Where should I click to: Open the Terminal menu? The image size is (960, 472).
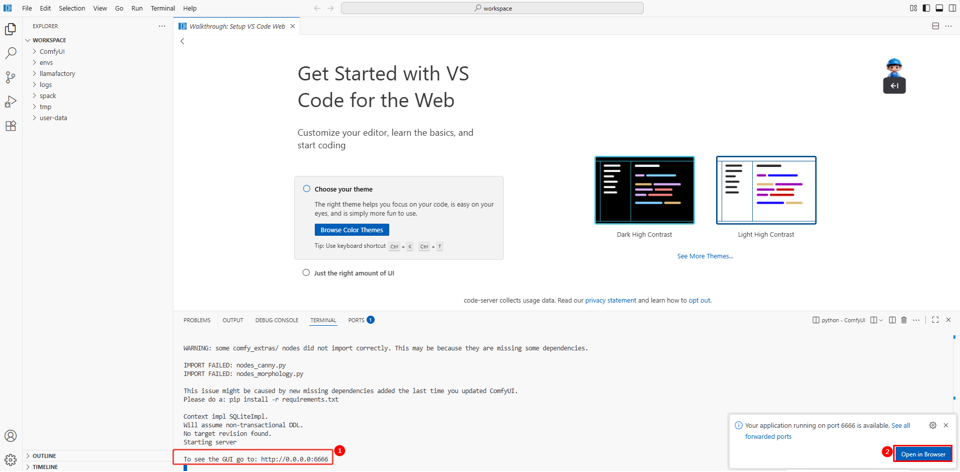pyautogui.click(x=162, y=8)
